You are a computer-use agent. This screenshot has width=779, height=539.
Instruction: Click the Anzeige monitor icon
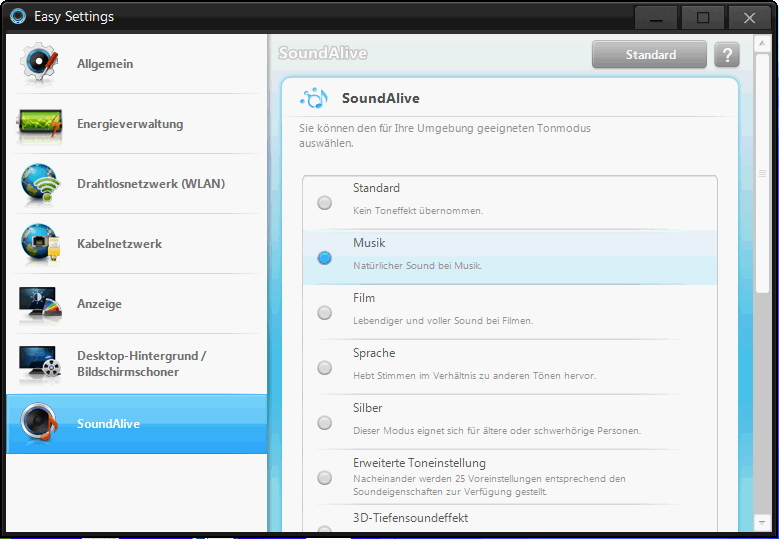[40, 303]
